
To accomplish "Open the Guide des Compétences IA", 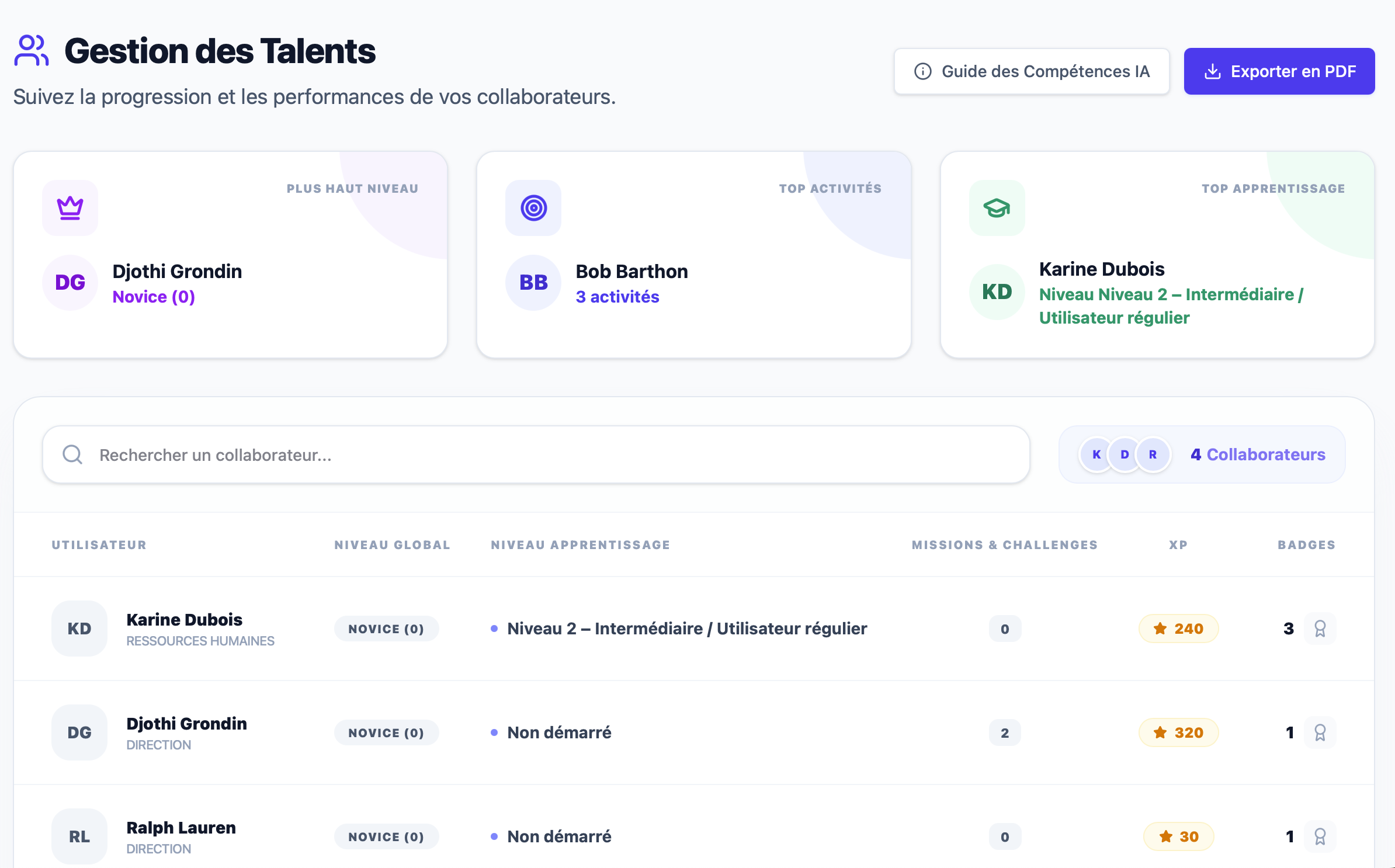I will pyautogui.click(x=1031, y=71).
